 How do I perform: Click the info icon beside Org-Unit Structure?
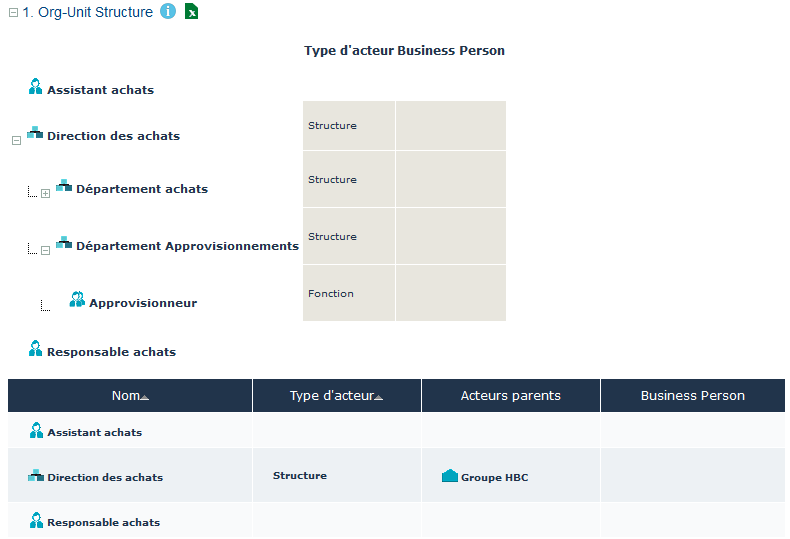coord(168,12)
